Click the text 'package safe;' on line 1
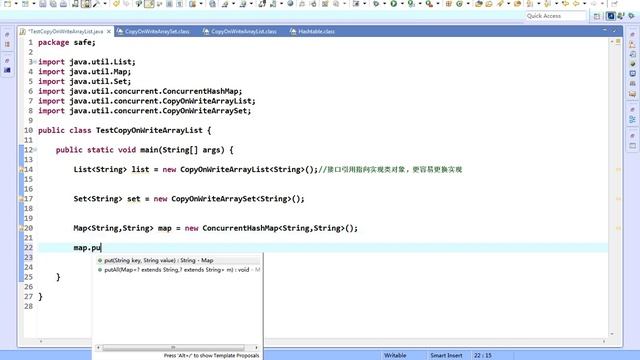The width and height of the screenshot is (640, 360). pos(67,42)
